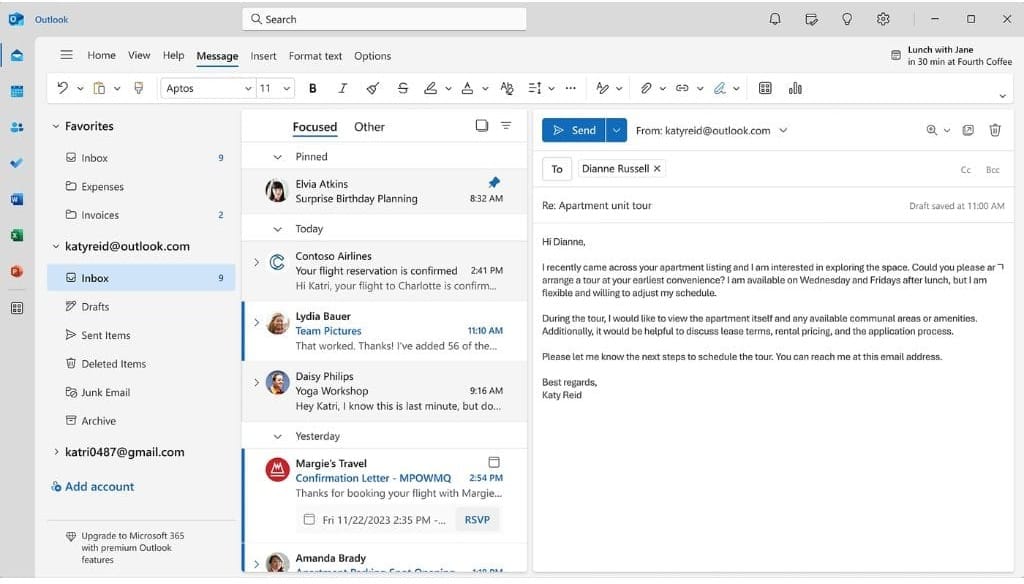Click the To recipients button
This screenshot has width=1024, height=584.
pyautogui.click(x=557, y=169)
